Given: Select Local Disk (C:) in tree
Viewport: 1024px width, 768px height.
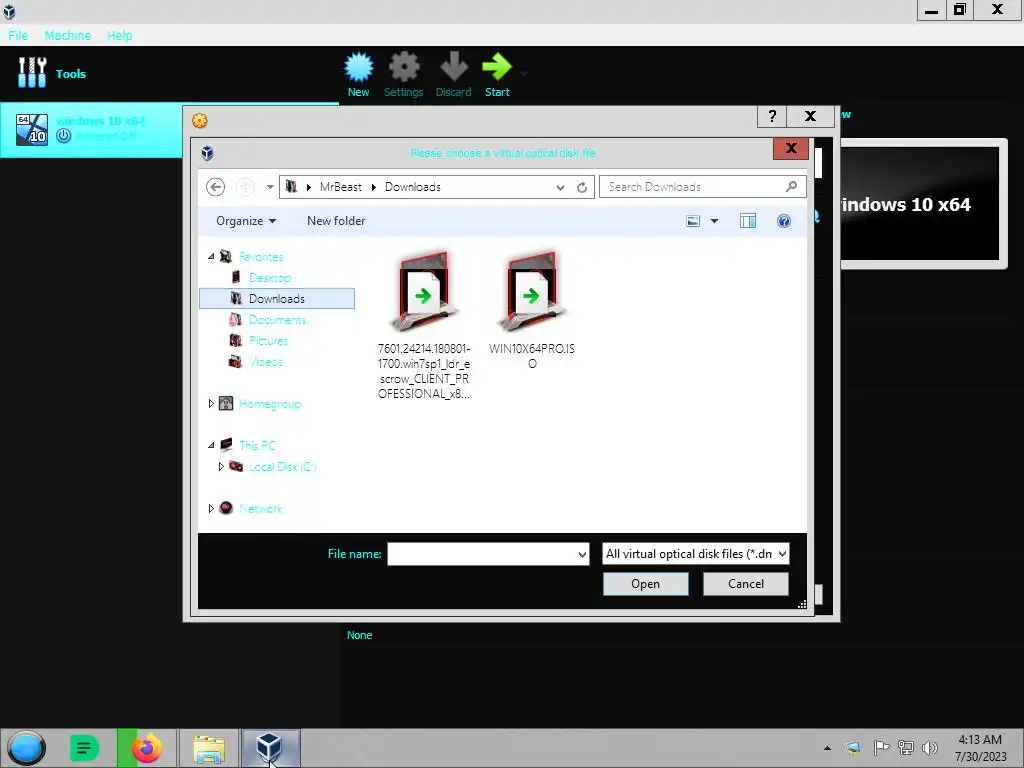Looking at the screenshot, I should click(x=282, y=466).
